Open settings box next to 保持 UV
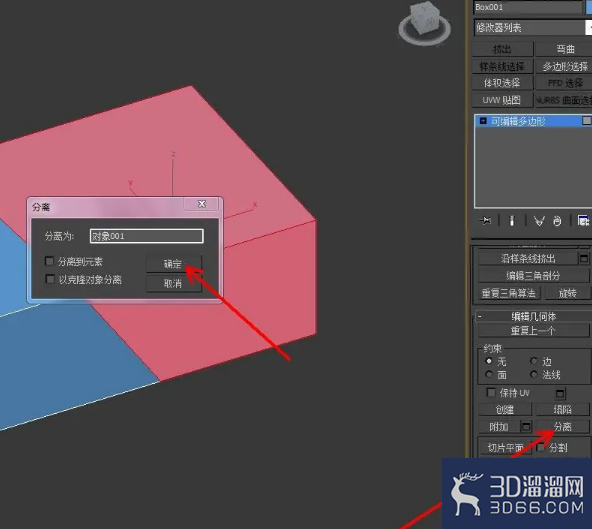Viewport: 592px width, 529px height. click(560, 394)
